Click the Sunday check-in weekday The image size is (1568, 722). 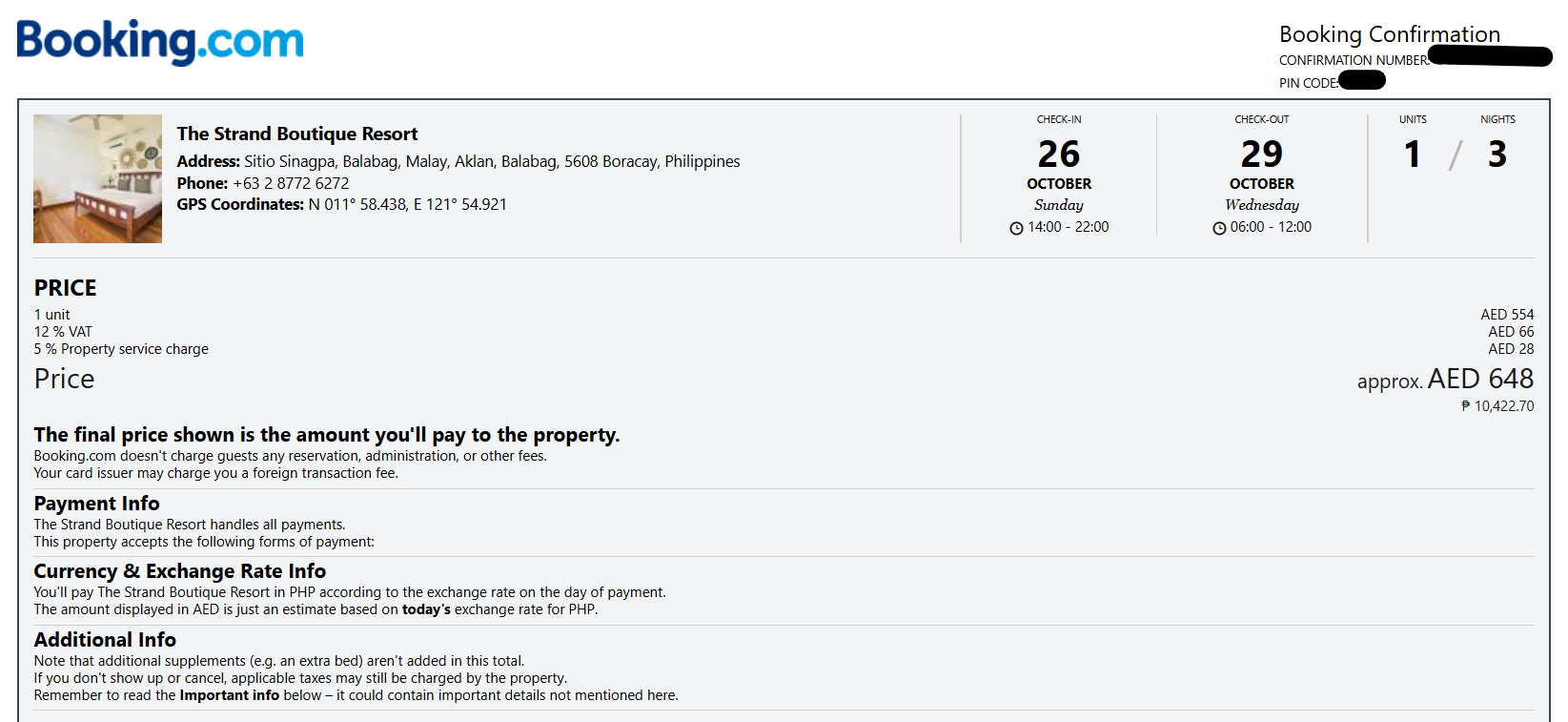coord(1059,205)
